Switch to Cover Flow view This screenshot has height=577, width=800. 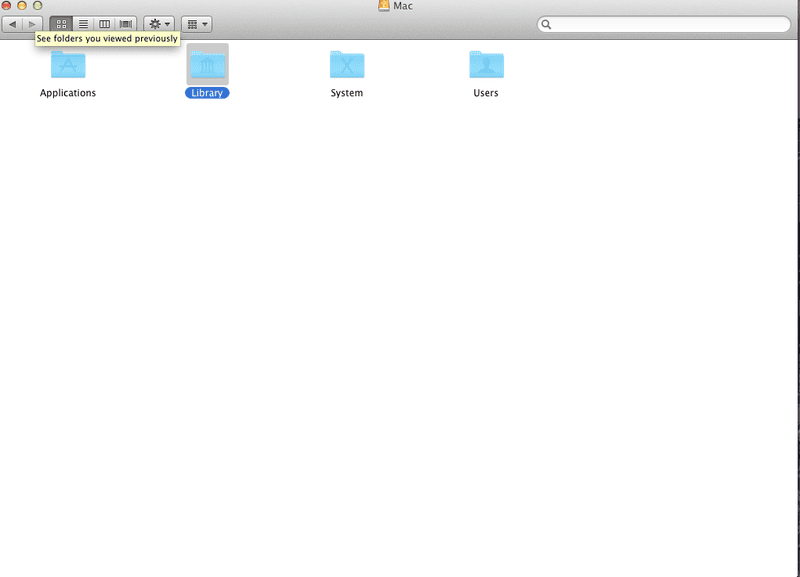click(x=126, y=24)
